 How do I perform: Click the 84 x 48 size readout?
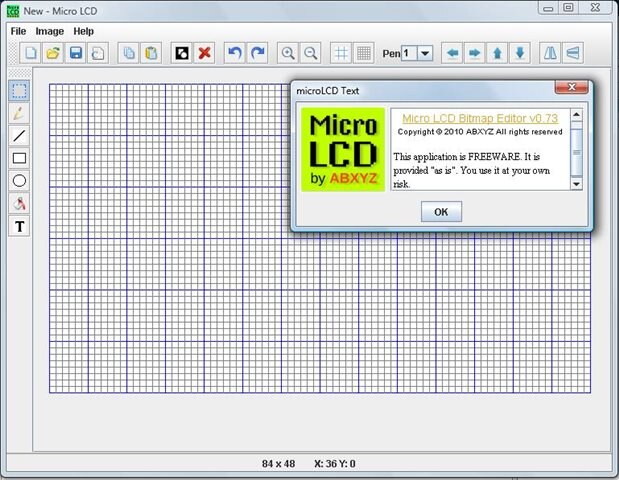278,464
